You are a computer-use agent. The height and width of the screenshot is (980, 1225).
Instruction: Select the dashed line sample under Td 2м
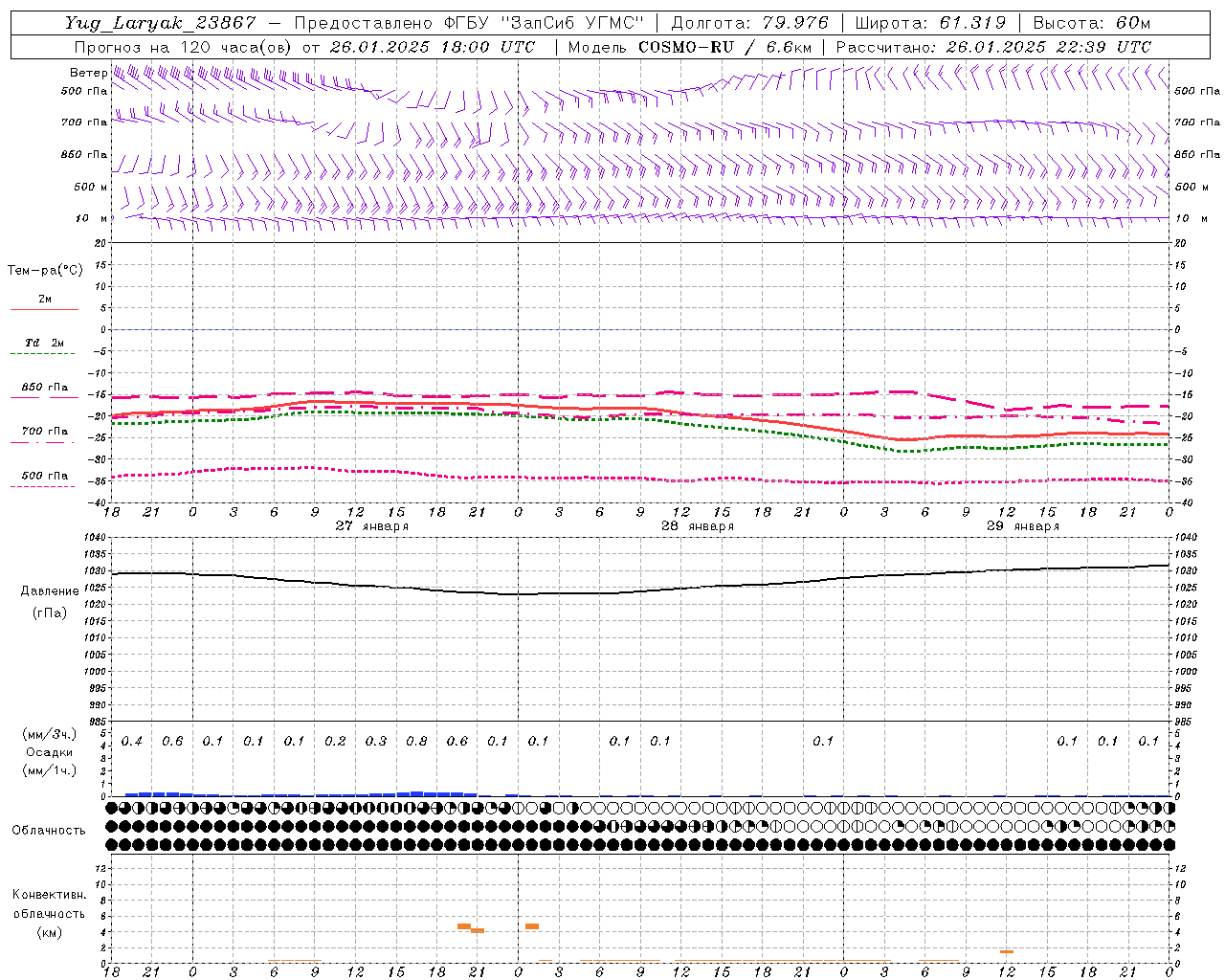[x=44, y=354]
